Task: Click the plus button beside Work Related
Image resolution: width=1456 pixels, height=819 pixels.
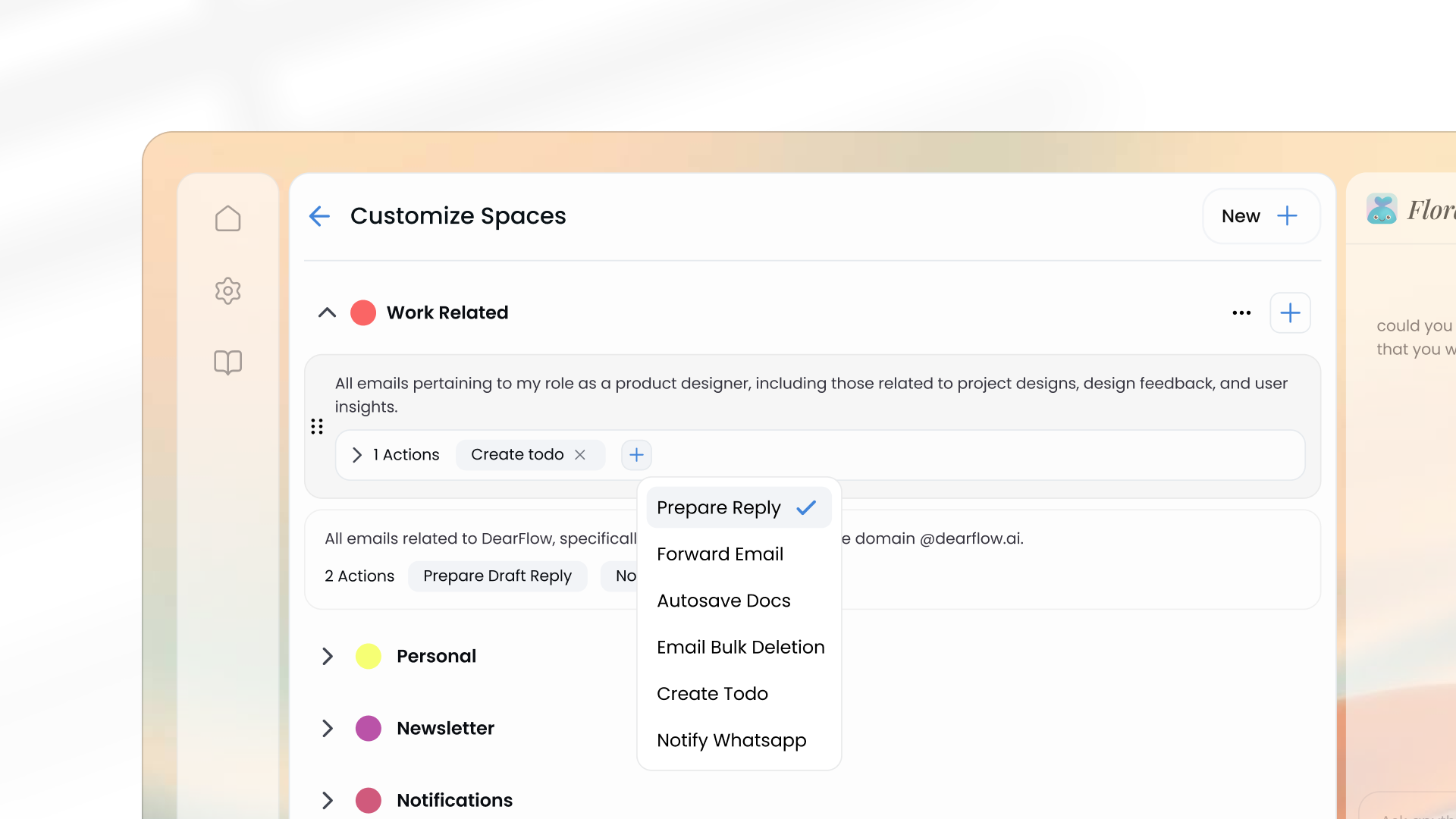Action: click(x=1290, y=312)
